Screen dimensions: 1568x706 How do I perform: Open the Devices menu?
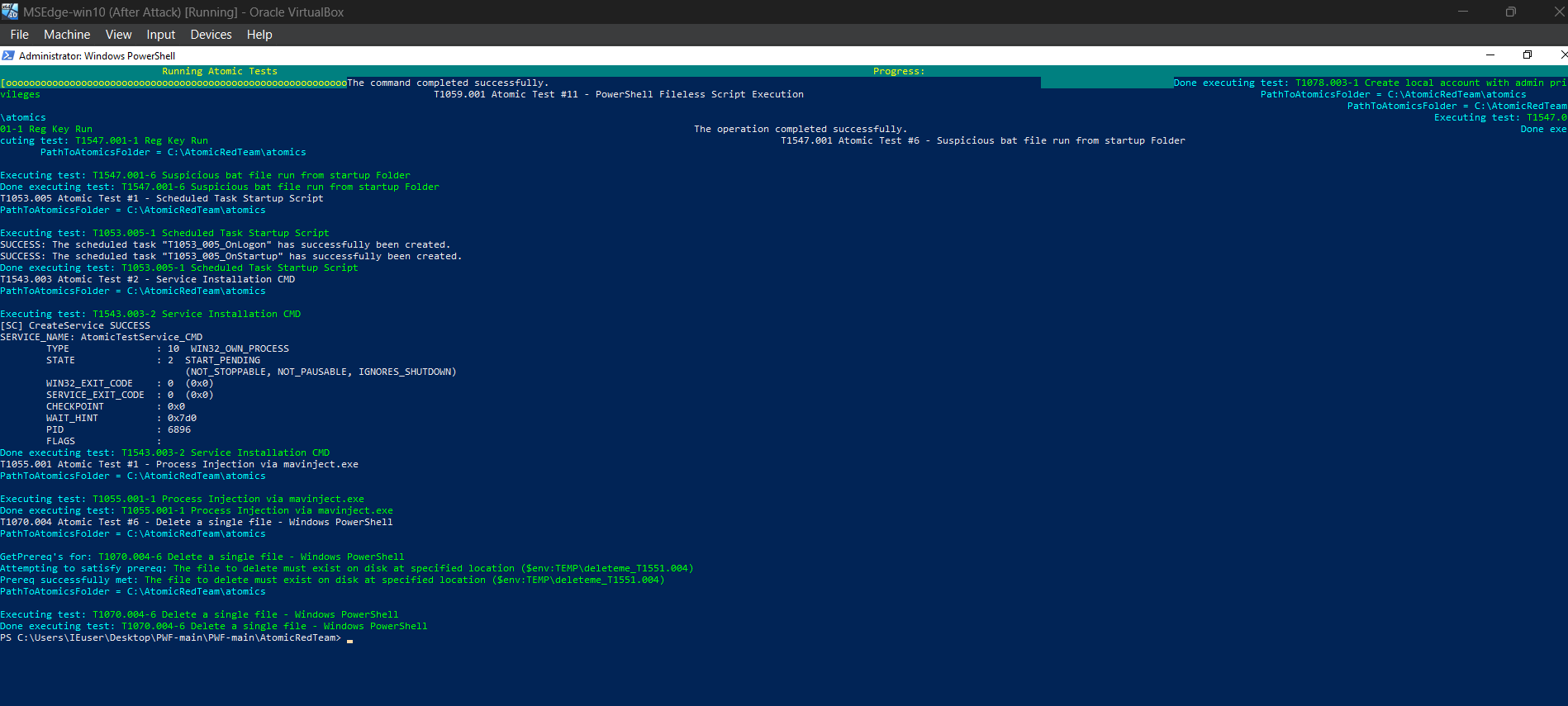(211, 35)
